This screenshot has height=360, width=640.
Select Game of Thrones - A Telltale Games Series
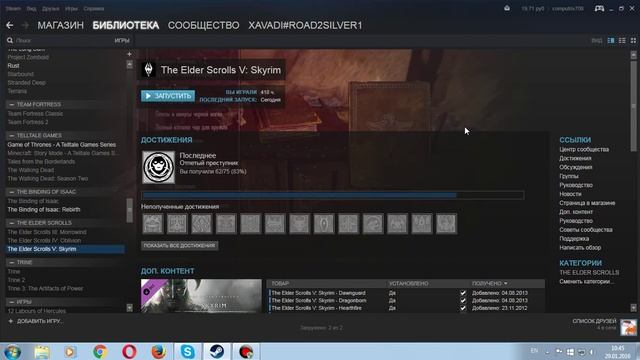[61, 144]
